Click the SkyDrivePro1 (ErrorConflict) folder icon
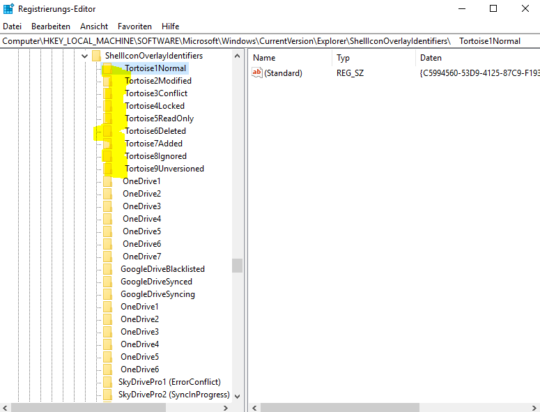The height and width of the screenshot is (412, 540). tap(107, 382)
